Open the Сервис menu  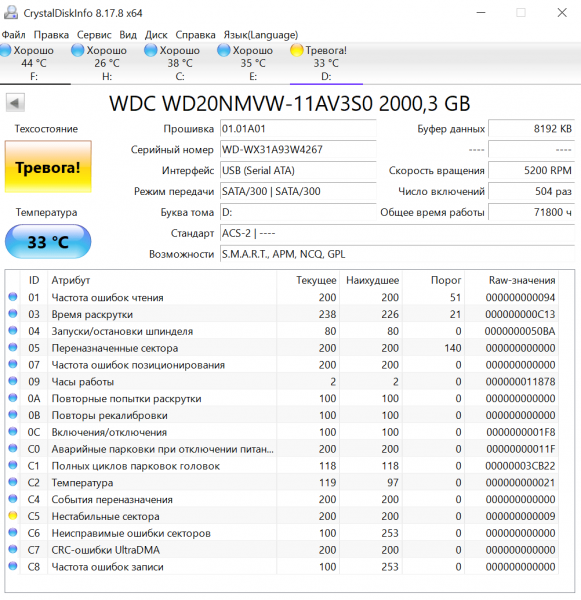coord(94,35)
